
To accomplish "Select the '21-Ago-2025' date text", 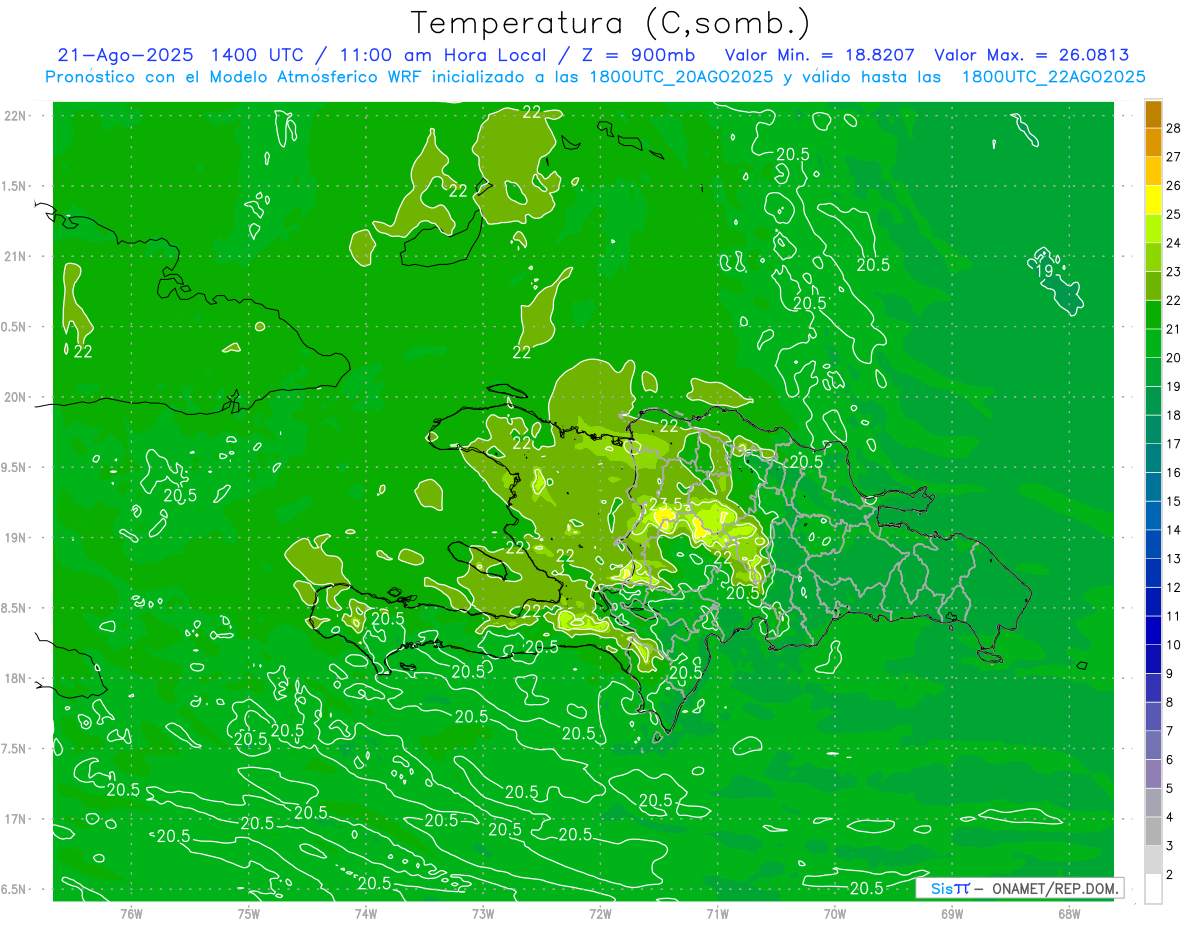I will [127, 55].
